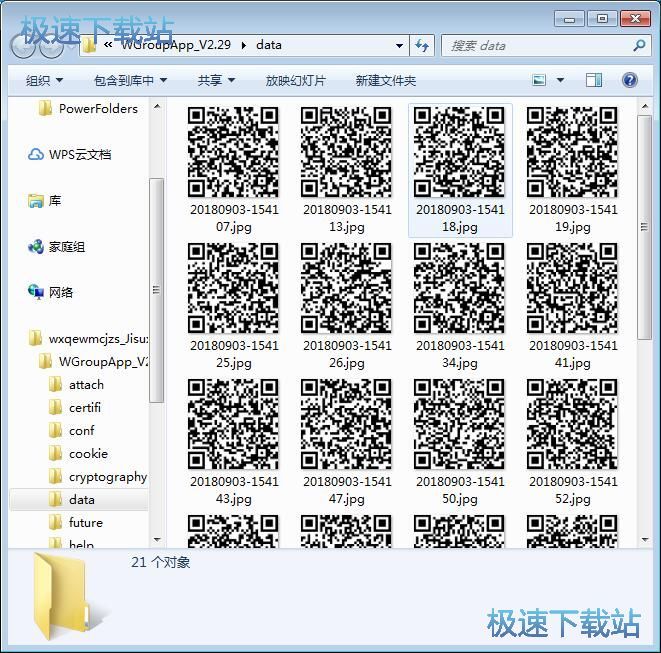Click the file pane scroll down arrow

pyautogui.click(x=645, y=539)
